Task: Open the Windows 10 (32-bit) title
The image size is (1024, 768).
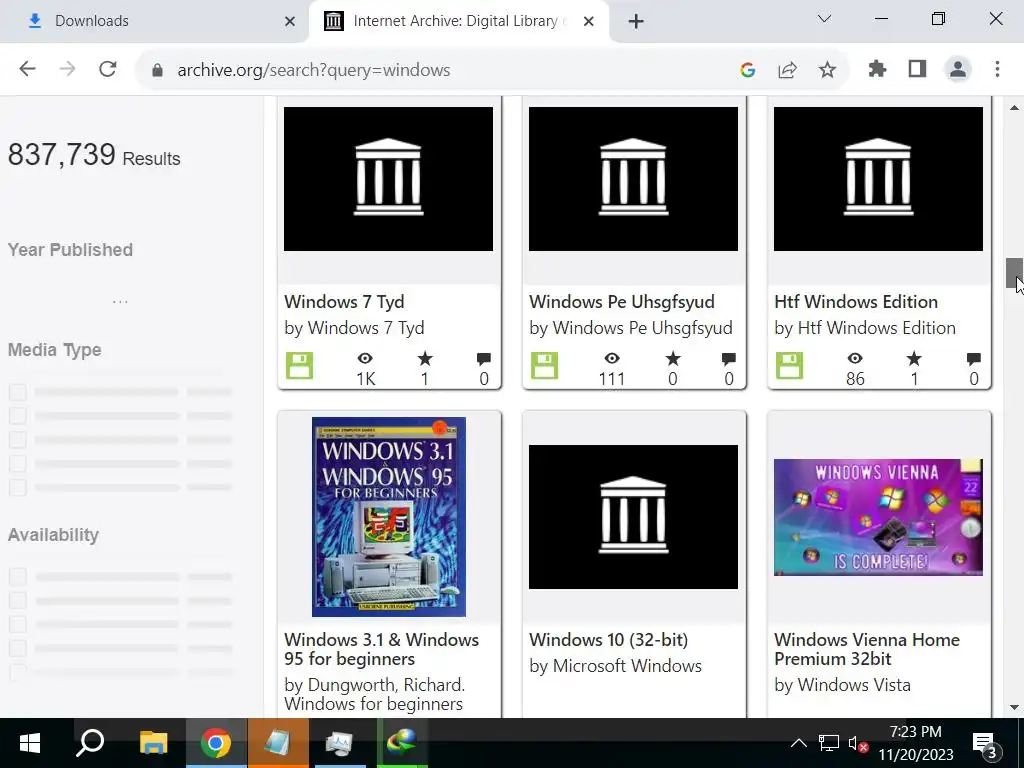Action: 609,639
